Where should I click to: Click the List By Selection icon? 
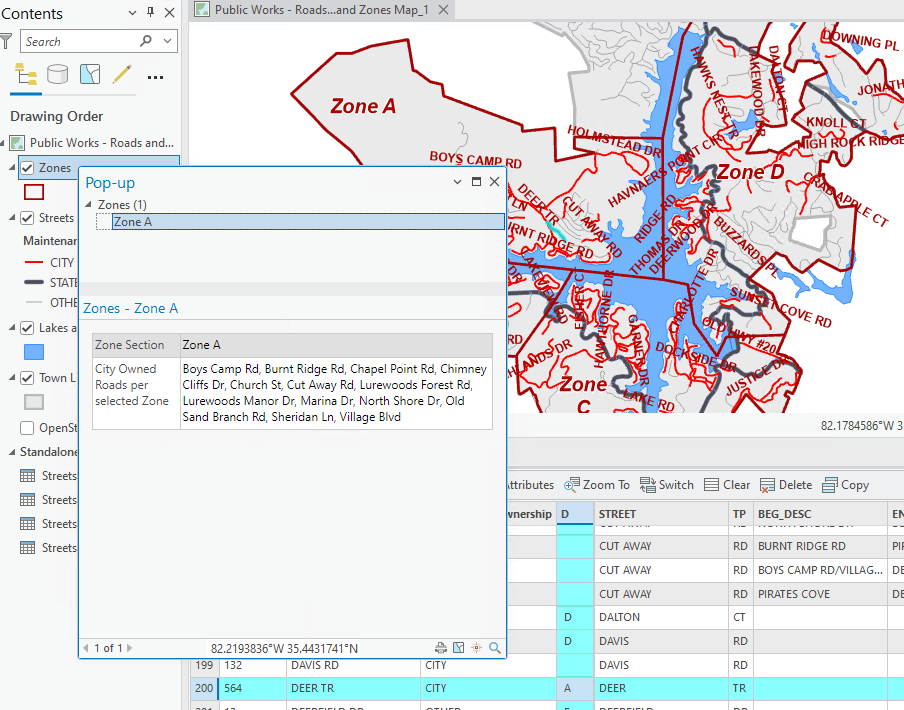pos(90,75)
